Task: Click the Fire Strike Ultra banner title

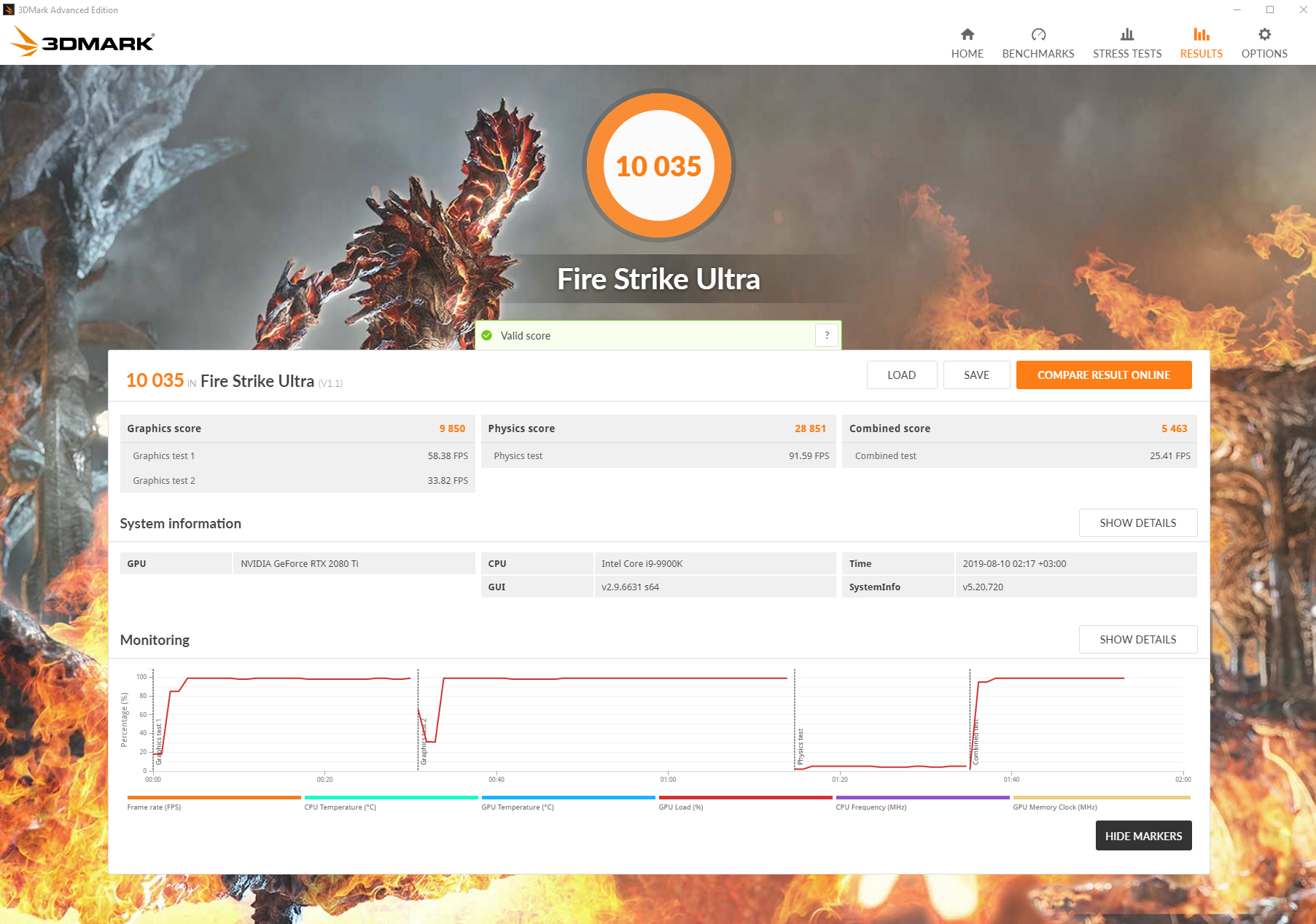Action: click(658, 279)
